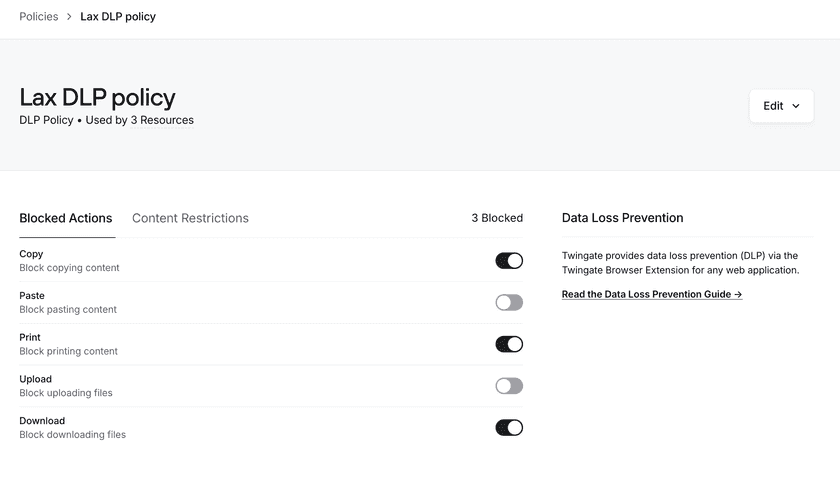Switch to the Content Restrictions tab
The width and height of the screenshot is (840, 480).
(x=190, y=218)
